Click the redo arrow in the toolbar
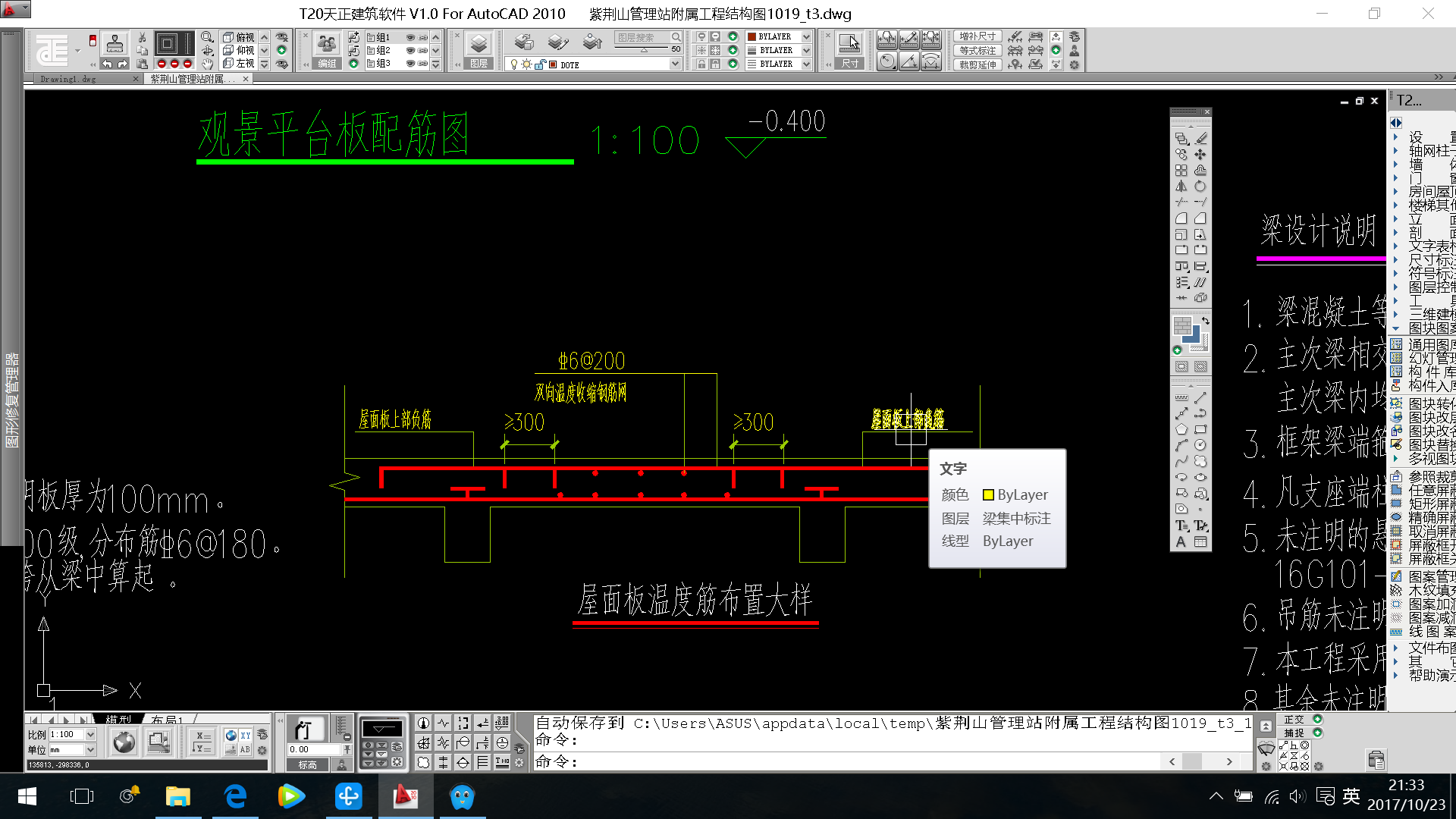Image resolution: width=1456 pixels, height=819 pixels. (124, 64)
